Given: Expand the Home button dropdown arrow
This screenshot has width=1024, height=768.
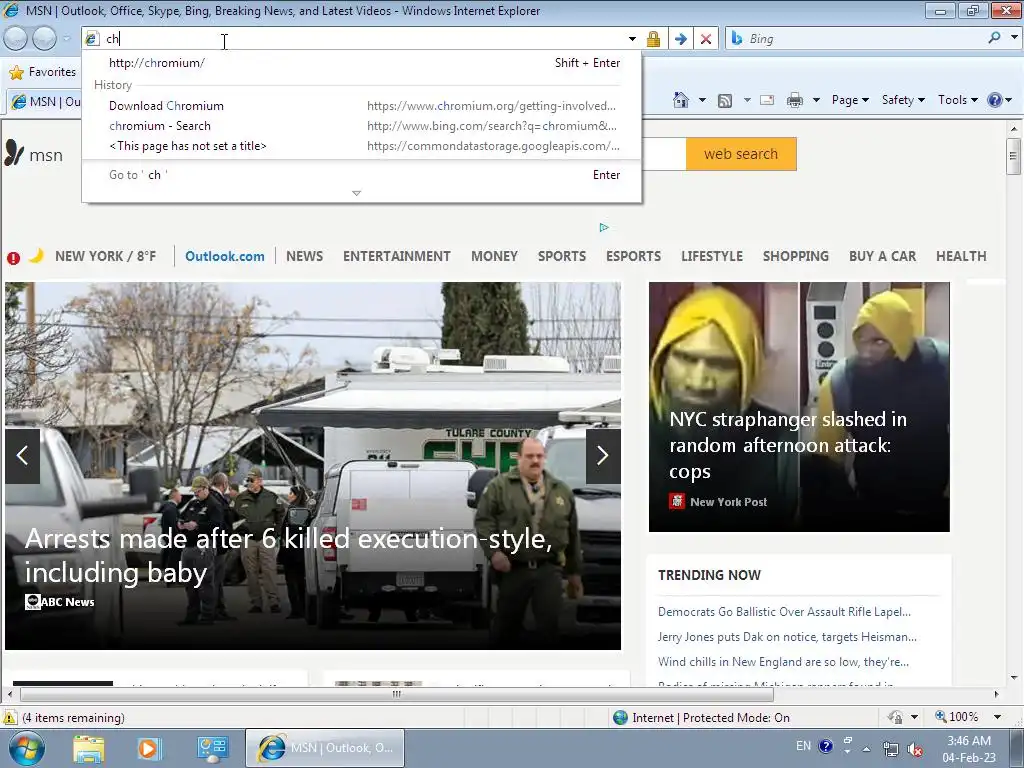Looking at the screenshot, I should [702, 100].
